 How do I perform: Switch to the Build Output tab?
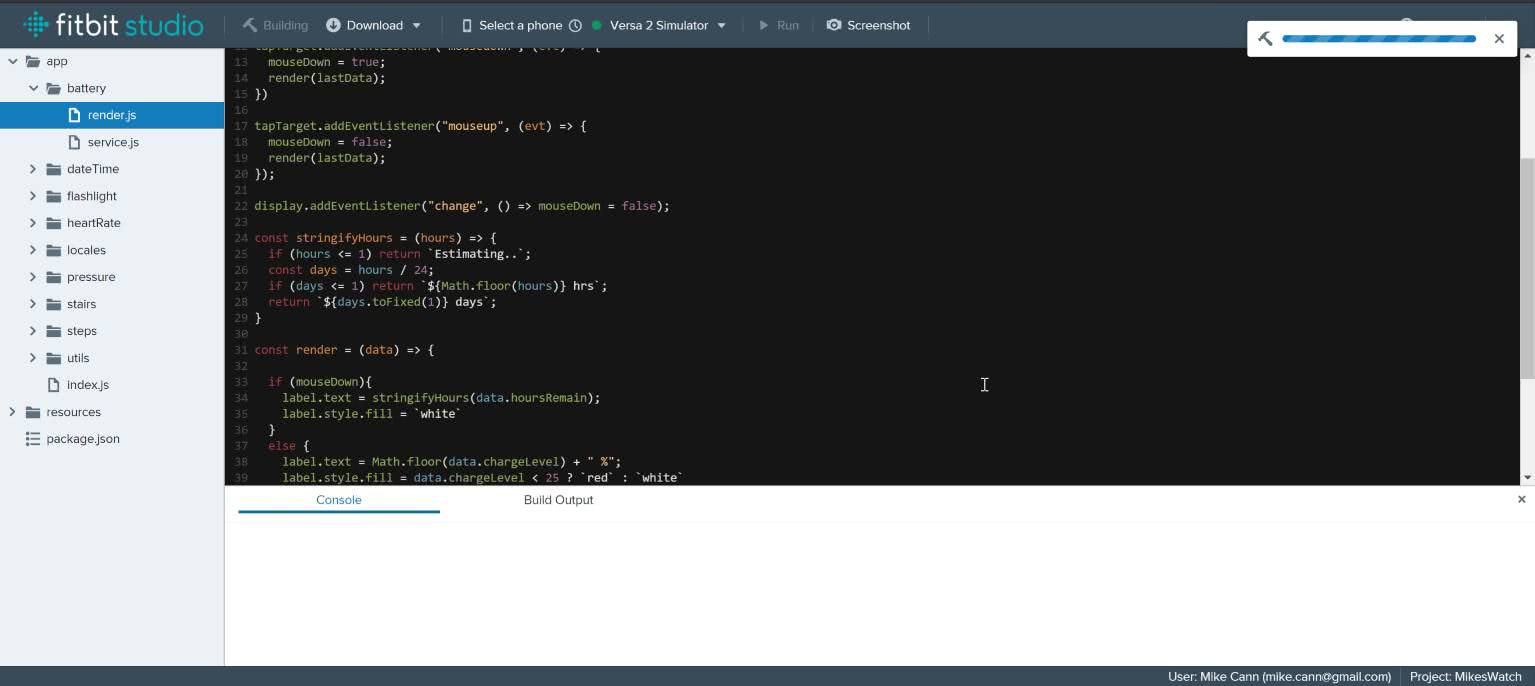[558, 500]
